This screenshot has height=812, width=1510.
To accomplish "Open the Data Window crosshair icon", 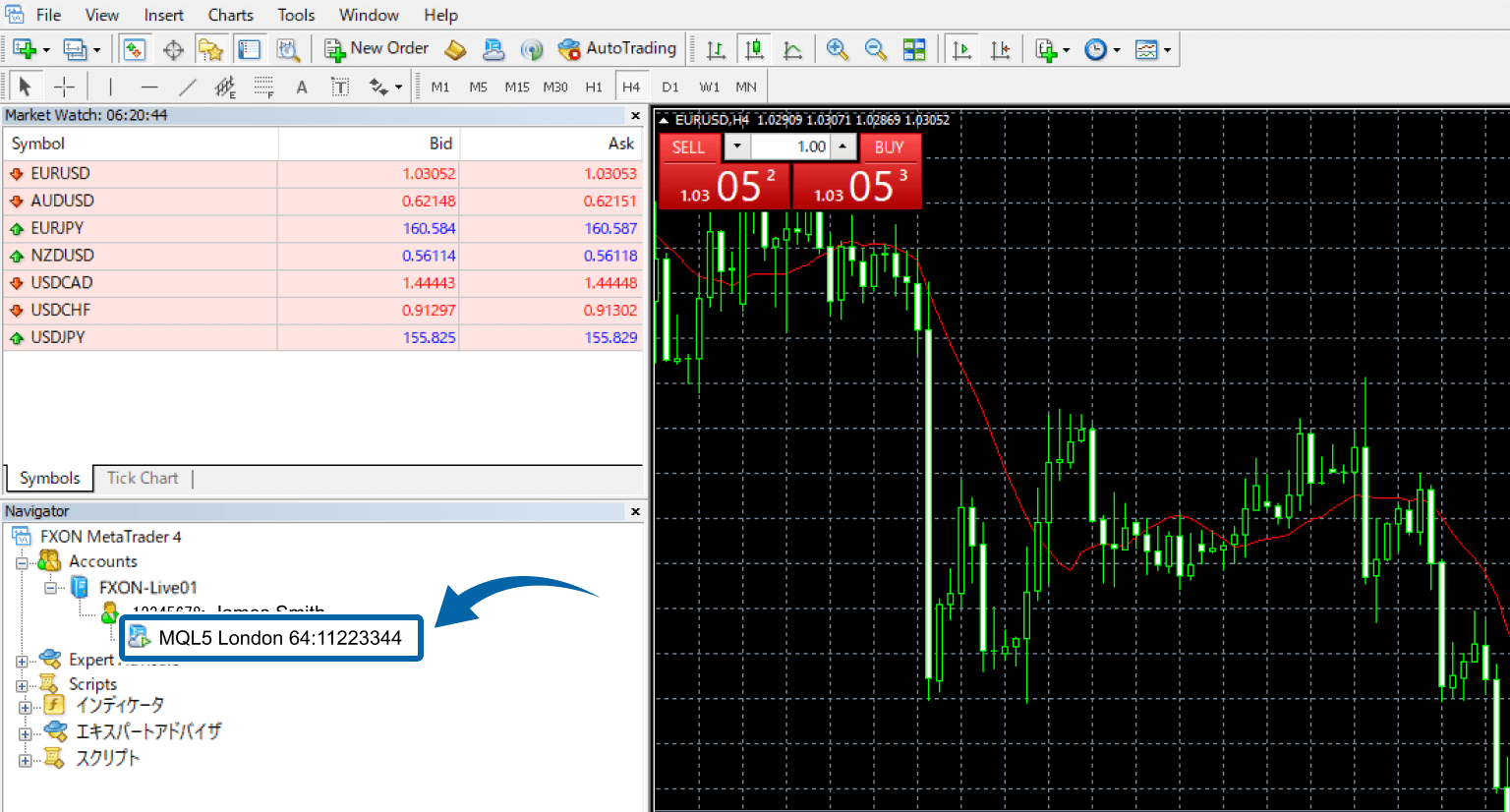I will click(x=173, y=49).
